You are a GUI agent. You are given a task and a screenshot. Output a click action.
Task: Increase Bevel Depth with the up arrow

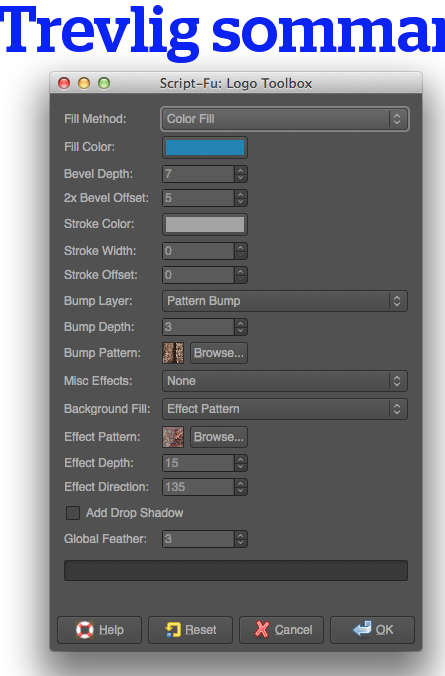point(241,170)
